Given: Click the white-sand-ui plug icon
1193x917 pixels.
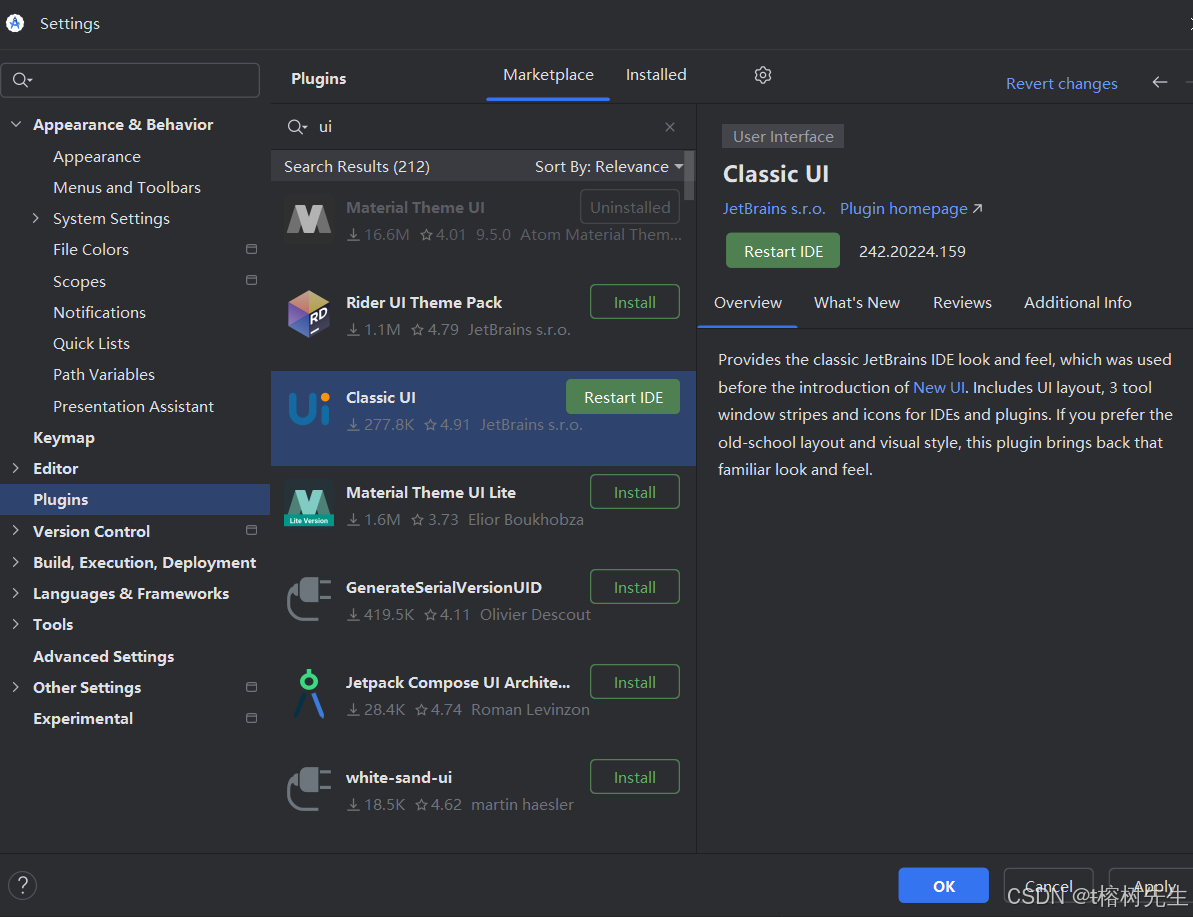Looking at the screenshot, I should coord(309,789).
